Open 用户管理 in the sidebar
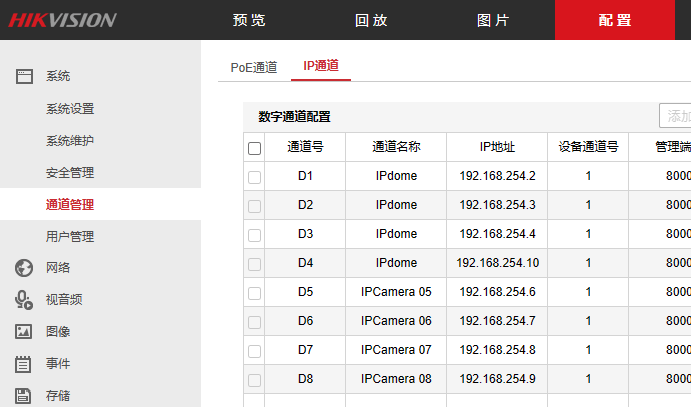Screen dimensions: 691x407 click(70, 236)
